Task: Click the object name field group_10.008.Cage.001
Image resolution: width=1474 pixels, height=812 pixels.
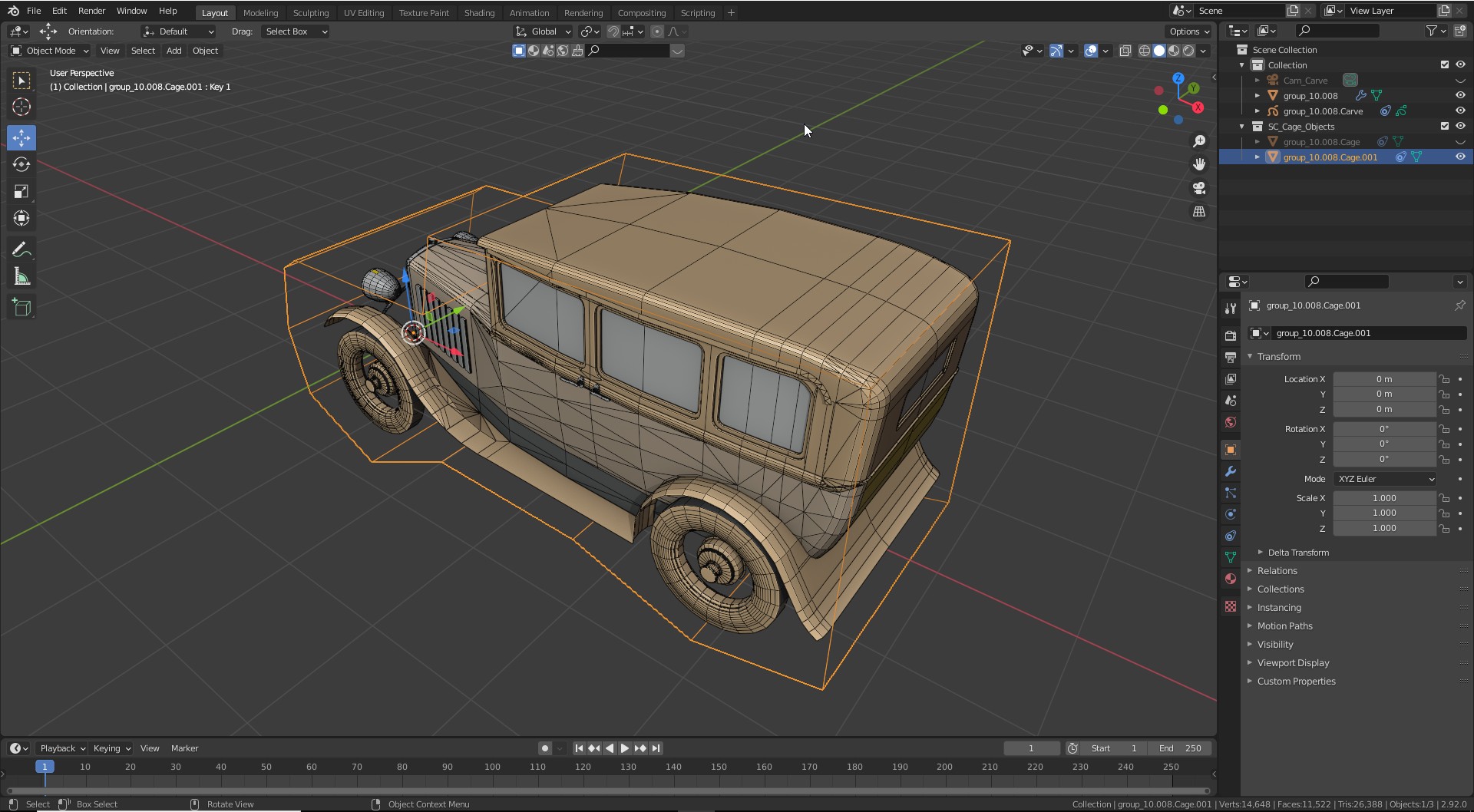Action: click(x=1369, y=333)
